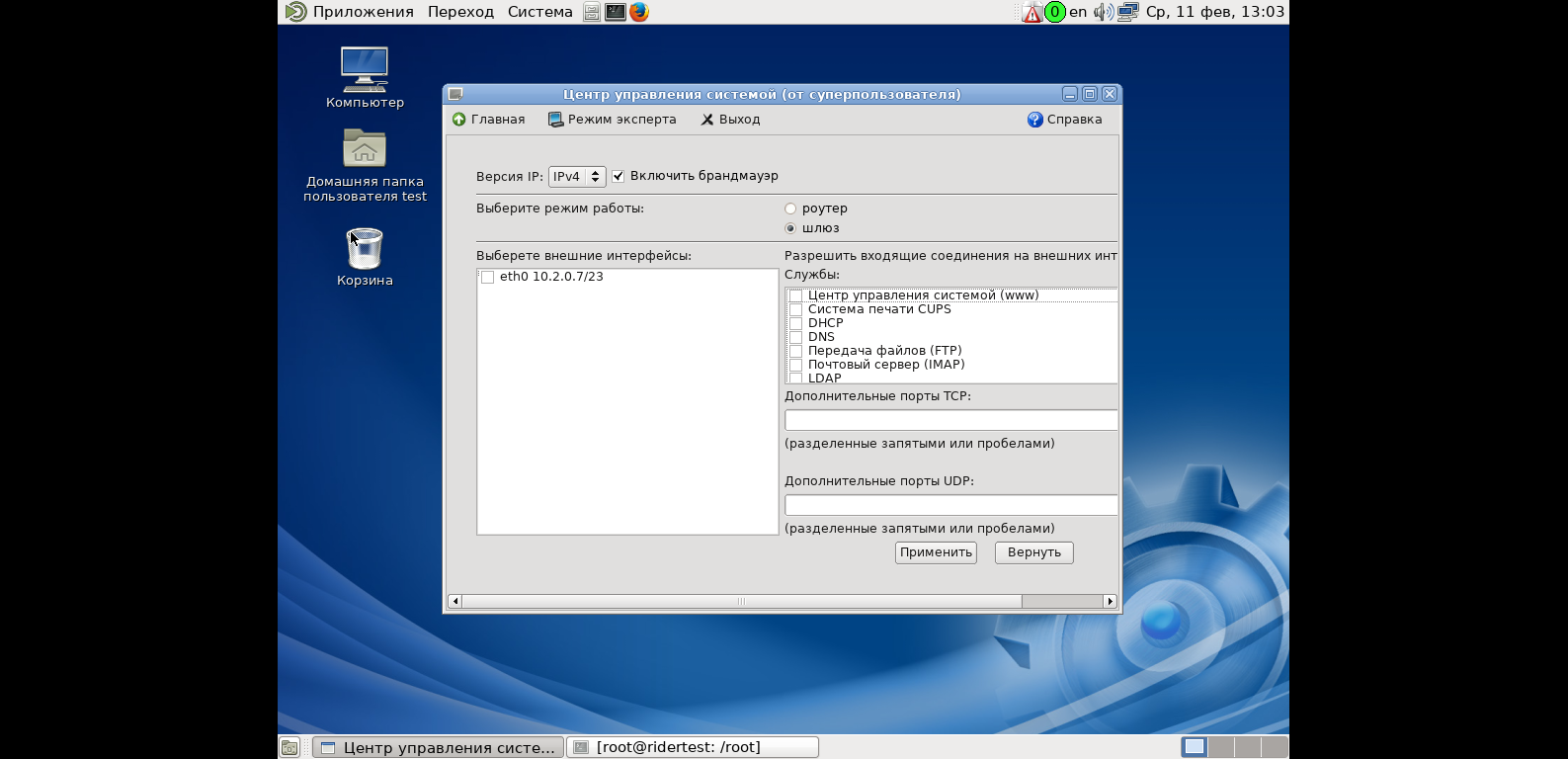Switch to the first workspace in pager

coord(1195,747)
